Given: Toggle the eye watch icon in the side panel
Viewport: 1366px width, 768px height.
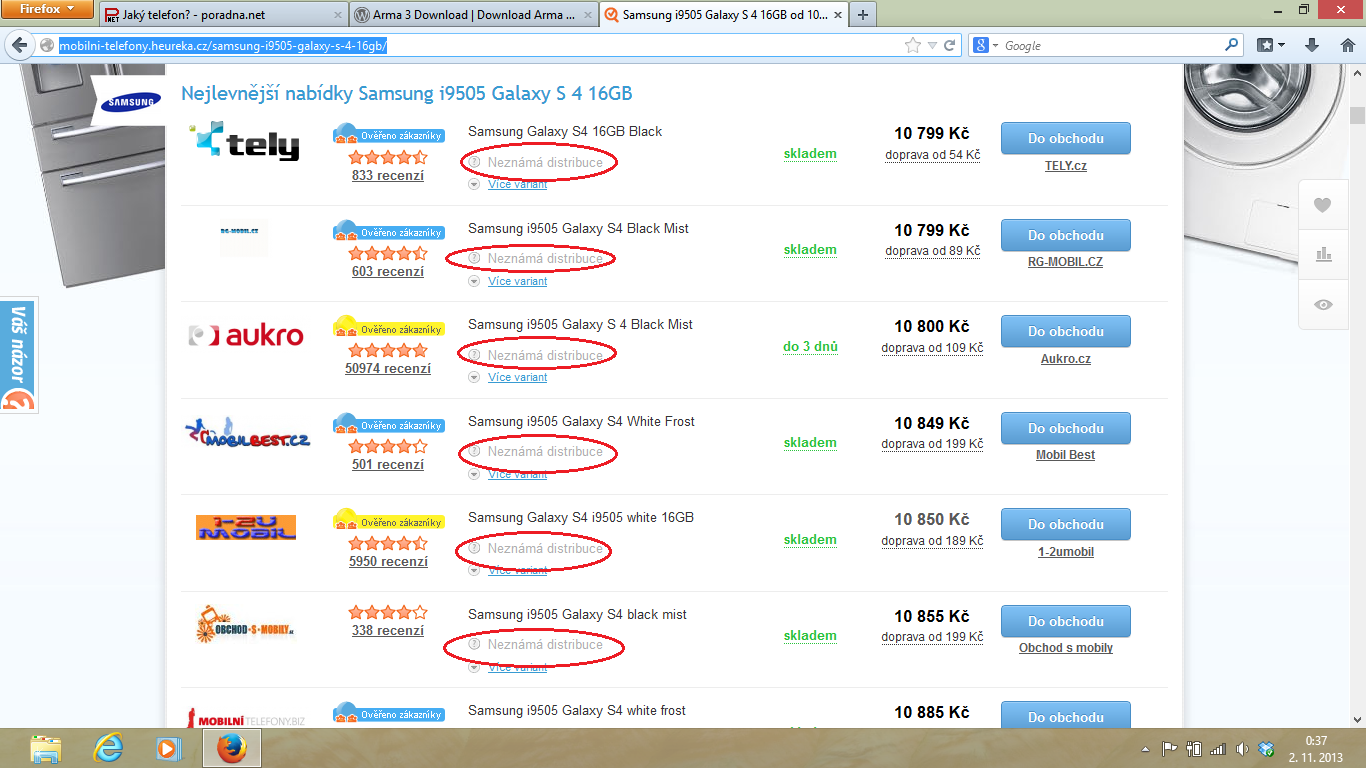Looking at the screenshot, I should point(1324,304).
